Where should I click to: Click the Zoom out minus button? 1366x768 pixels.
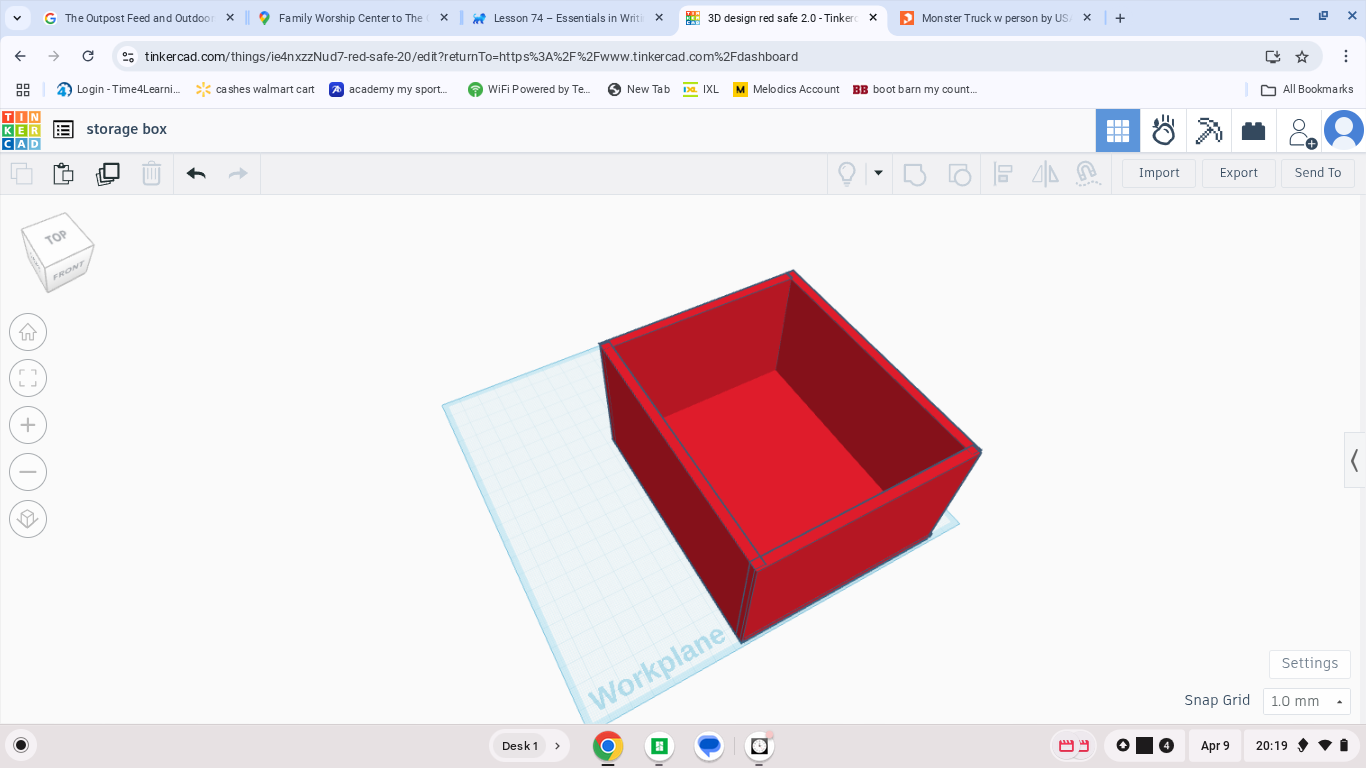(28, 472)
